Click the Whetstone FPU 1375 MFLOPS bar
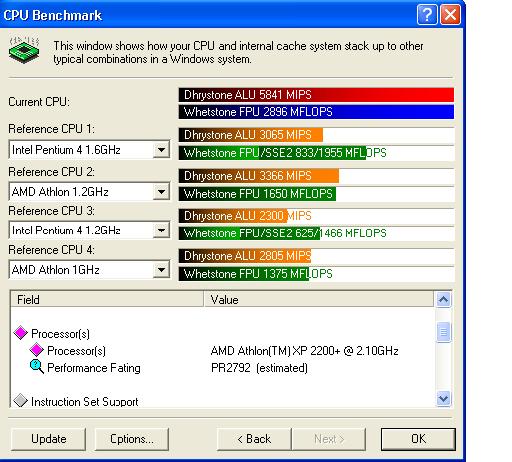Screen dimensions: 512x462 [x=316, y=274]
